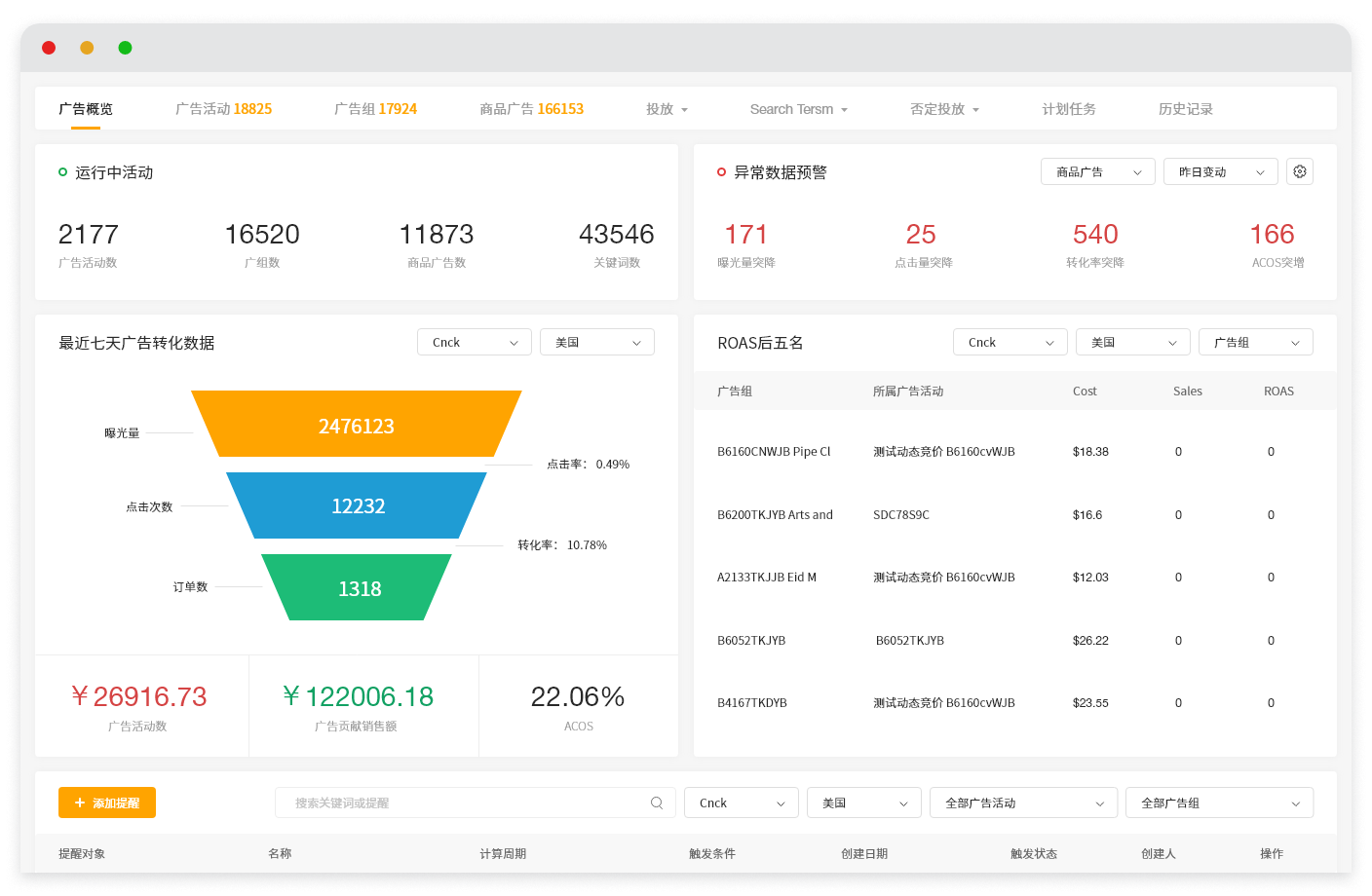Click the blue funnel segment 12232
This screenshot has height=896, width=1372.
pyautogui.click(x=357, y=505)
